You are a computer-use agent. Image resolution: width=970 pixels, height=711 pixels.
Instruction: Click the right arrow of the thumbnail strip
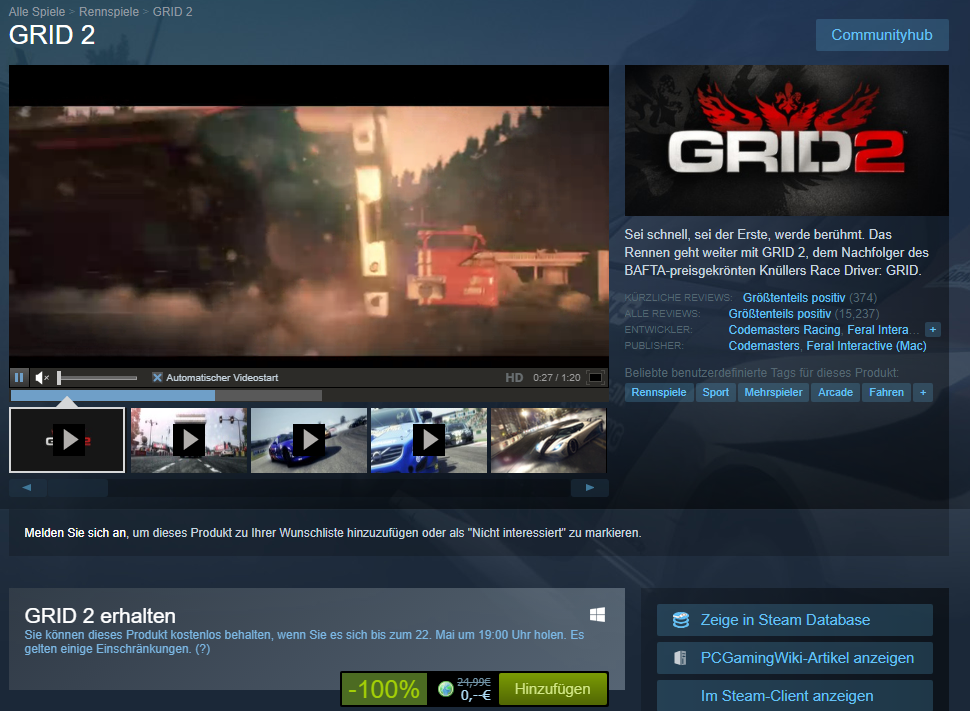[590, 488]
